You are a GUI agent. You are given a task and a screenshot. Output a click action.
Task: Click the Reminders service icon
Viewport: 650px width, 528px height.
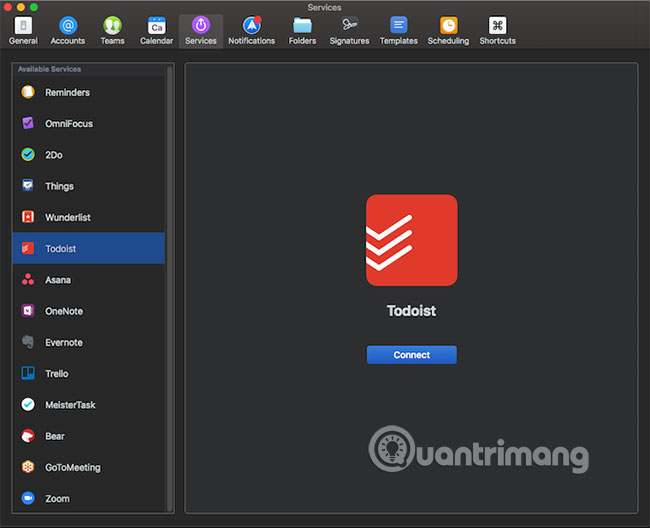point(28,92)
